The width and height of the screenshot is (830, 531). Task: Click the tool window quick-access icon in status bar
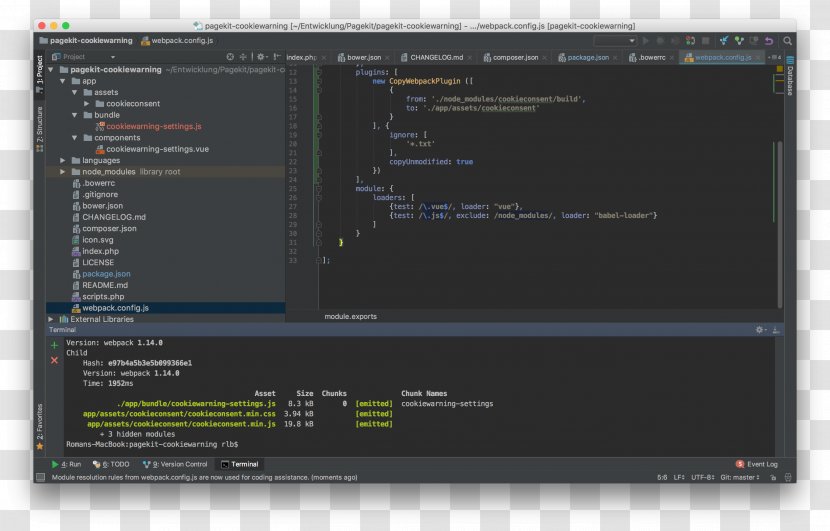coord(40,478)
